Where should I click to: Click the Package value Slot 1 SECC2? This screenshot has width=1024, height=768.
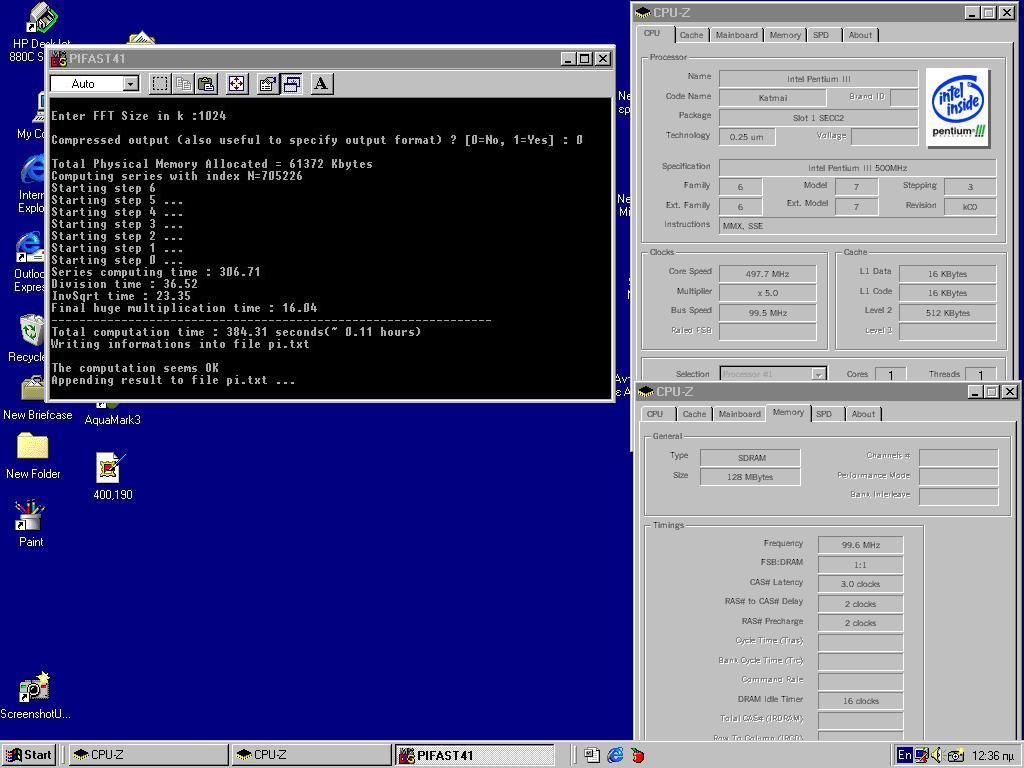click(818, 118)
